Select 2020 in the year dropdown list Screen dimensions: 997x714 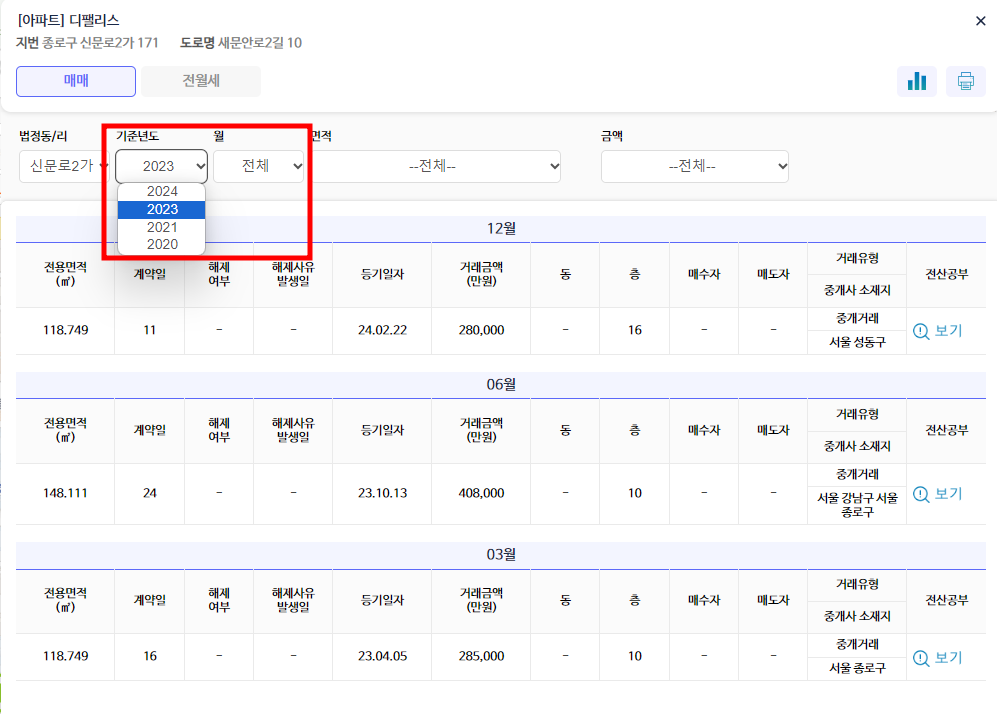pyautogui.click(x=161, y=244)
